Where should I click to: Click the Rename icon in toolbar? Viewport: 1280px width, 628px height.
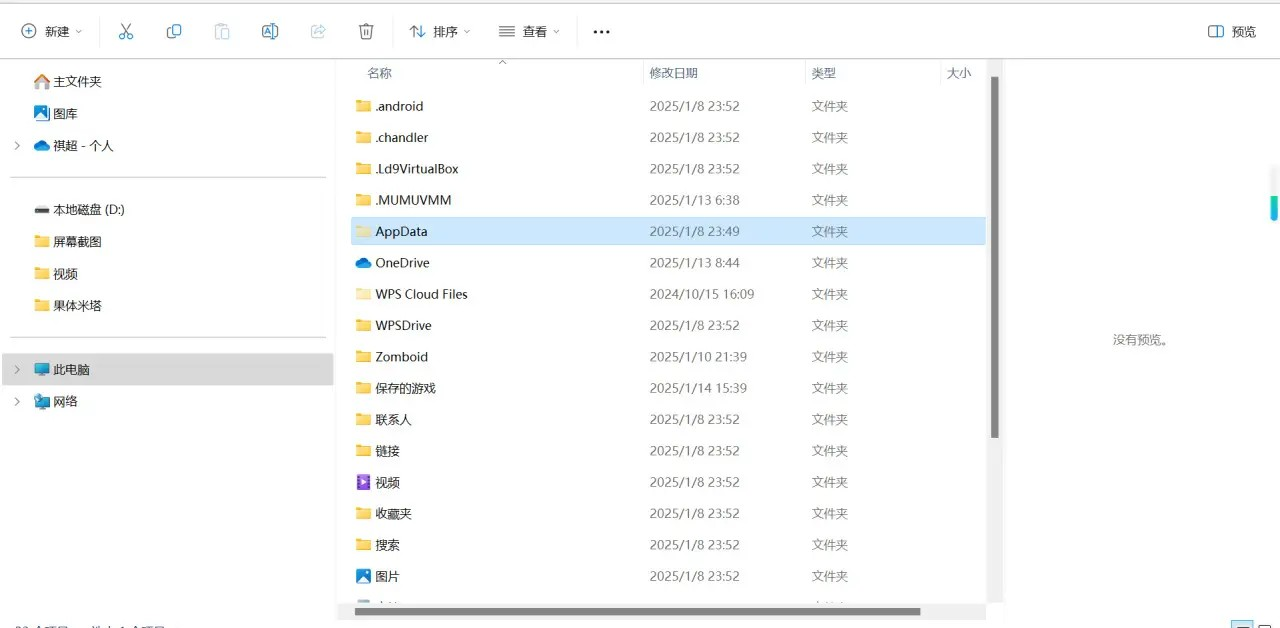[270, 32]
